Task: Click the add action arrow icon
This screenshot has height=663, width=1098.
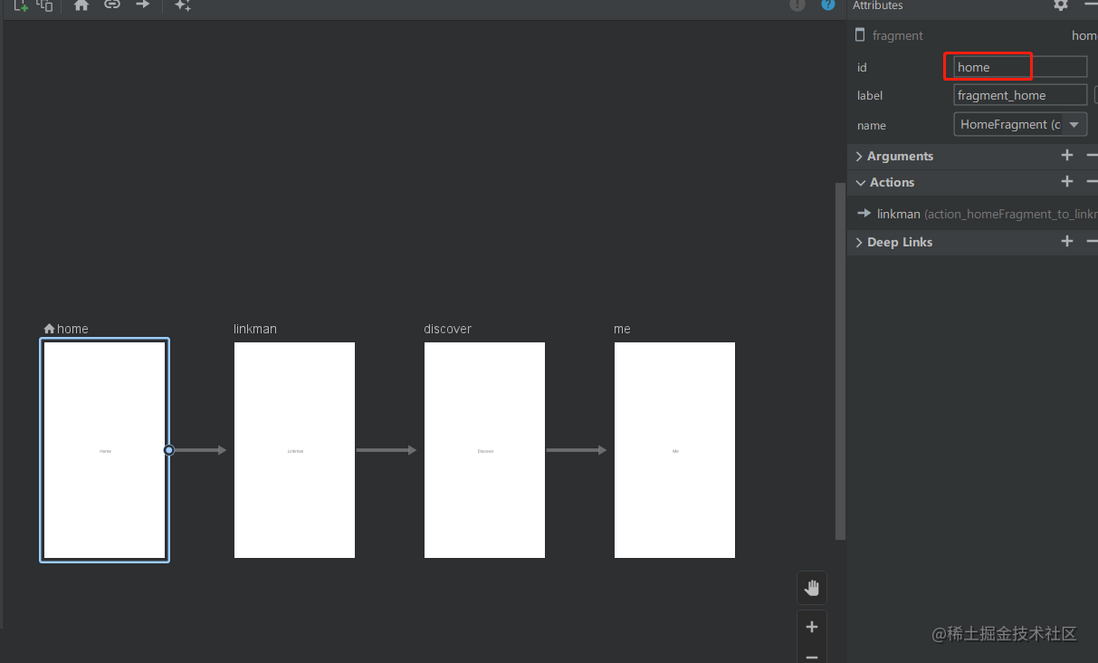Action: [143, 4]
